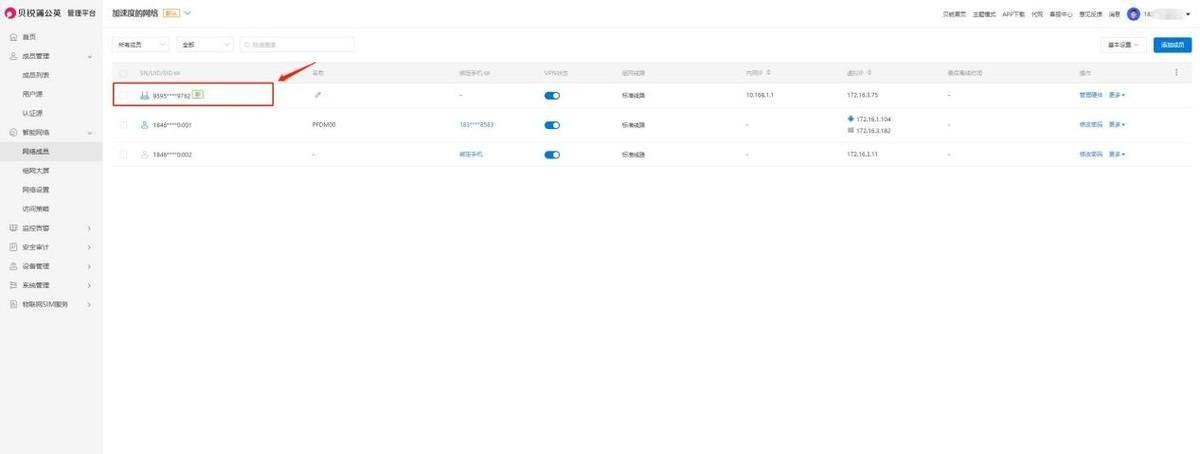The width and height of the screenshot is (1200, 454).
Task: Open APP下载 in the top bar
Action: point(1014,14)
